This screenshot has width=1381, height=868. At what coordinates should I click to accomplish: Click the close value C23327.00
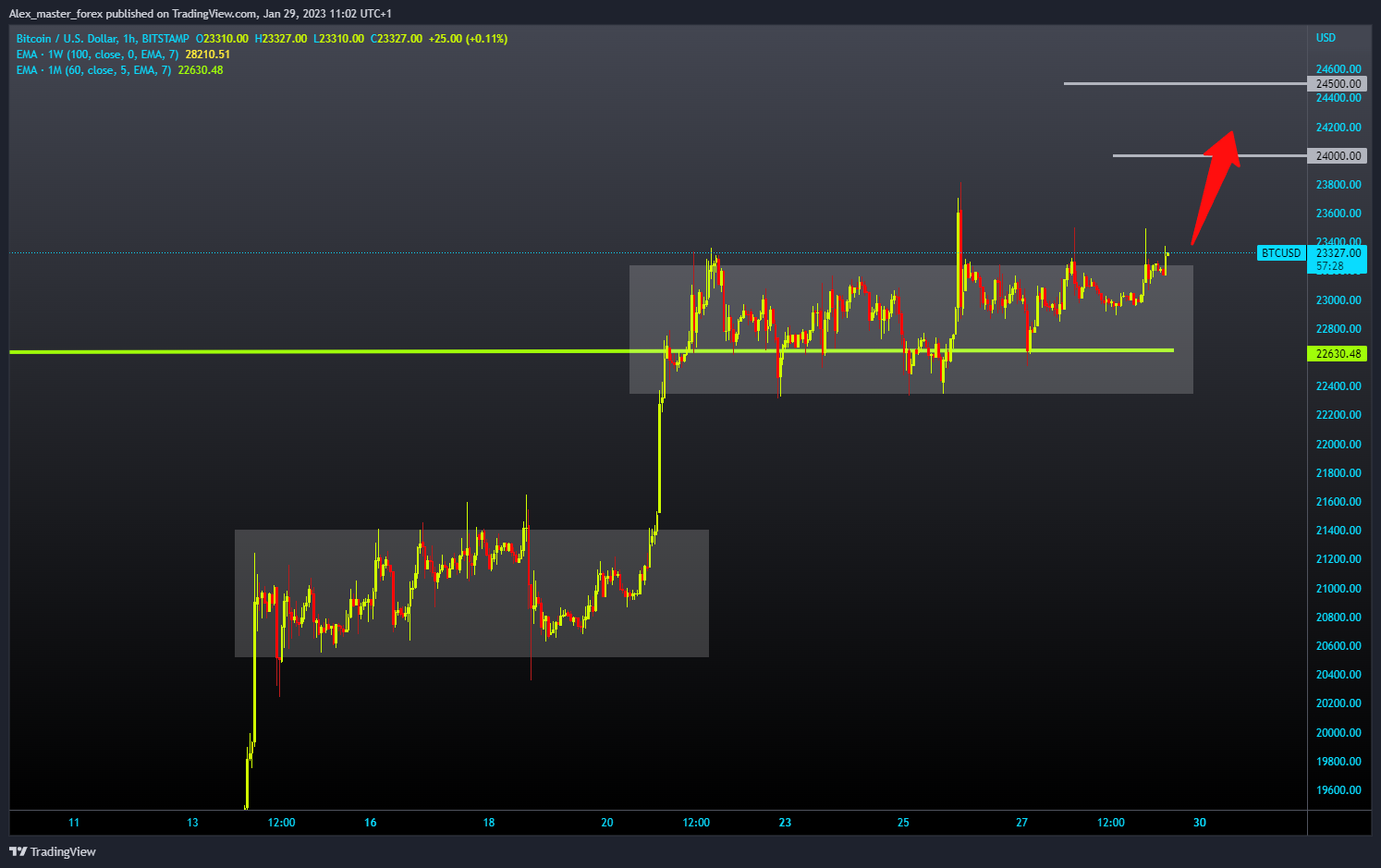point(396,39)
